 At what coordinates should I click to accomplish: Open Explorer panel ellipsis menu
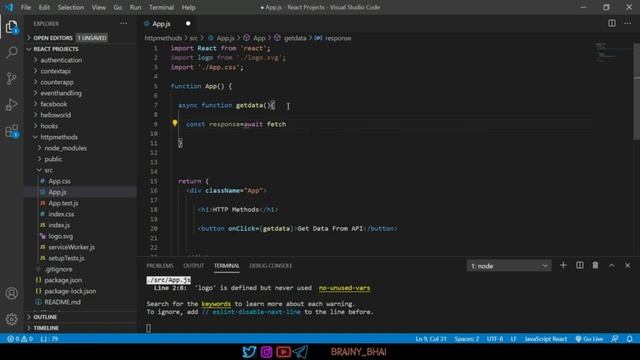click(123, 24)
